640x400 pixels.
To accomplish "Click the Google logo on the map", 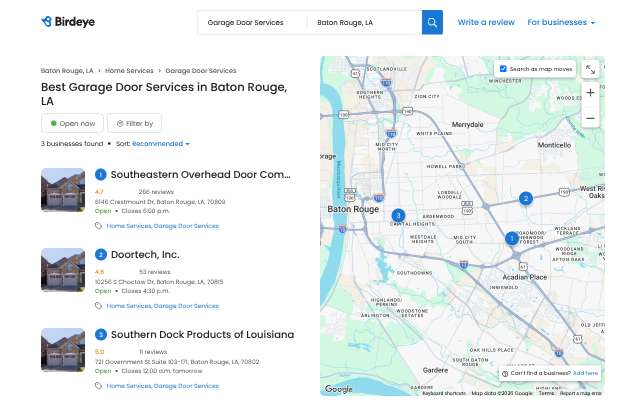I will tap(339, 389).
